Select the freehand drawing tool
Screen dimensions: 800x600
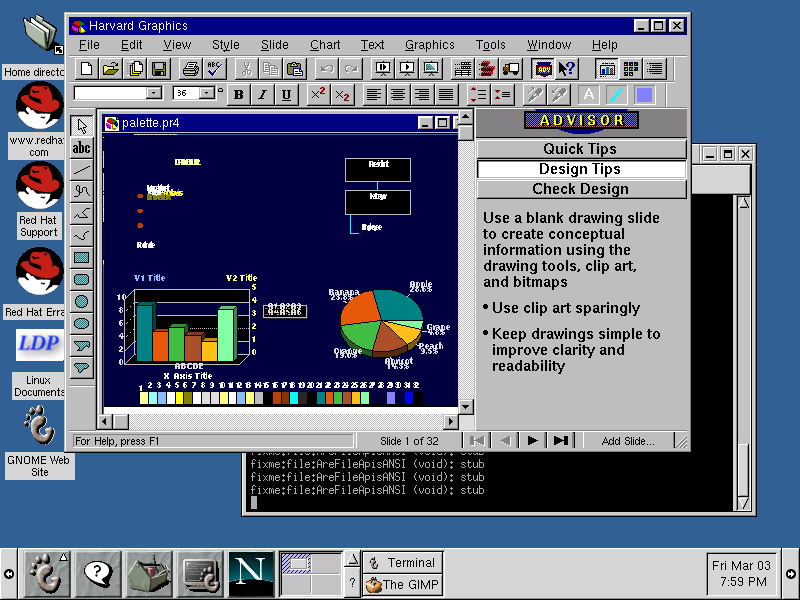coord(82,192)
